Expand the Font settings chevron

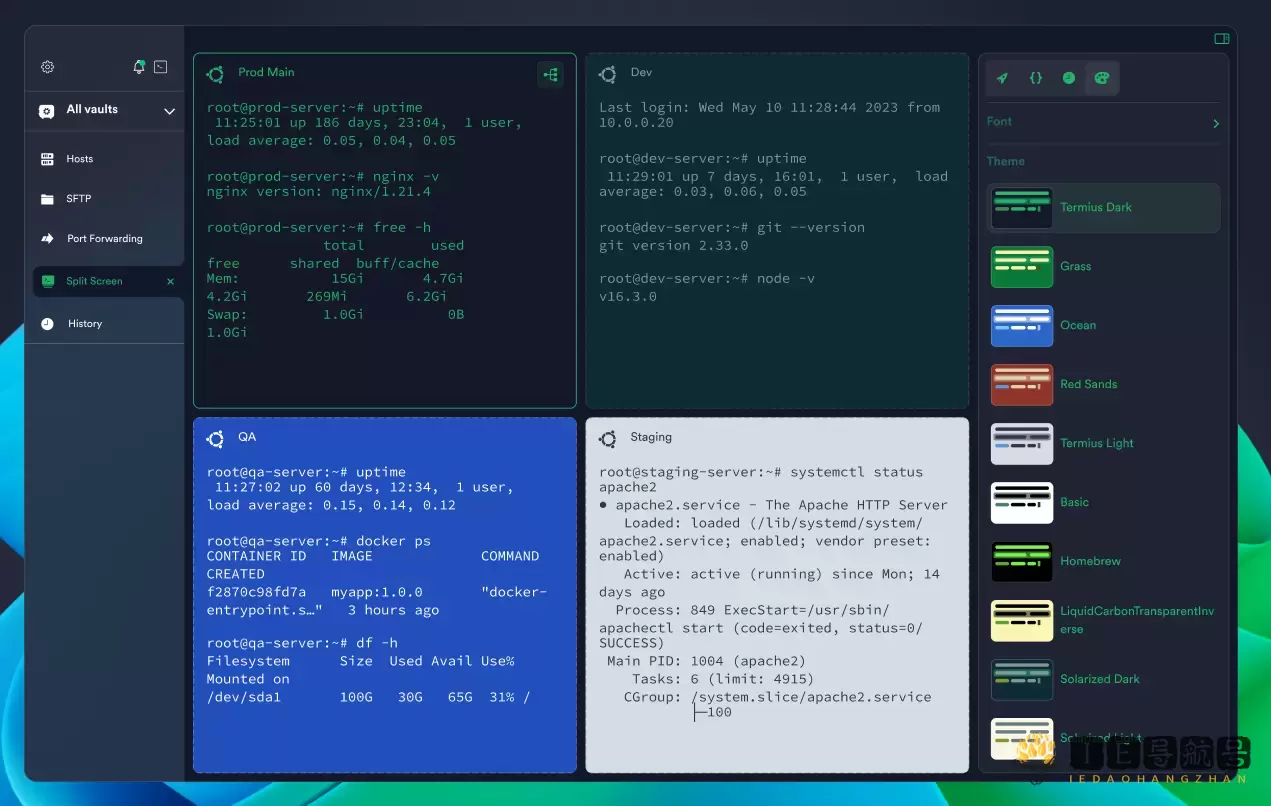coord(1216,124)
